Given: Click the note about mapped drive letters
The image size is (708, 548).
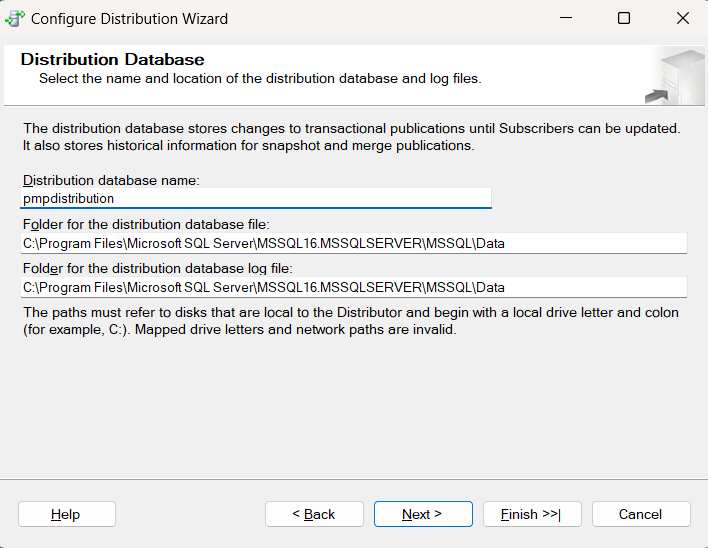Looking at the screenshot, I should [x=350, y=321].
